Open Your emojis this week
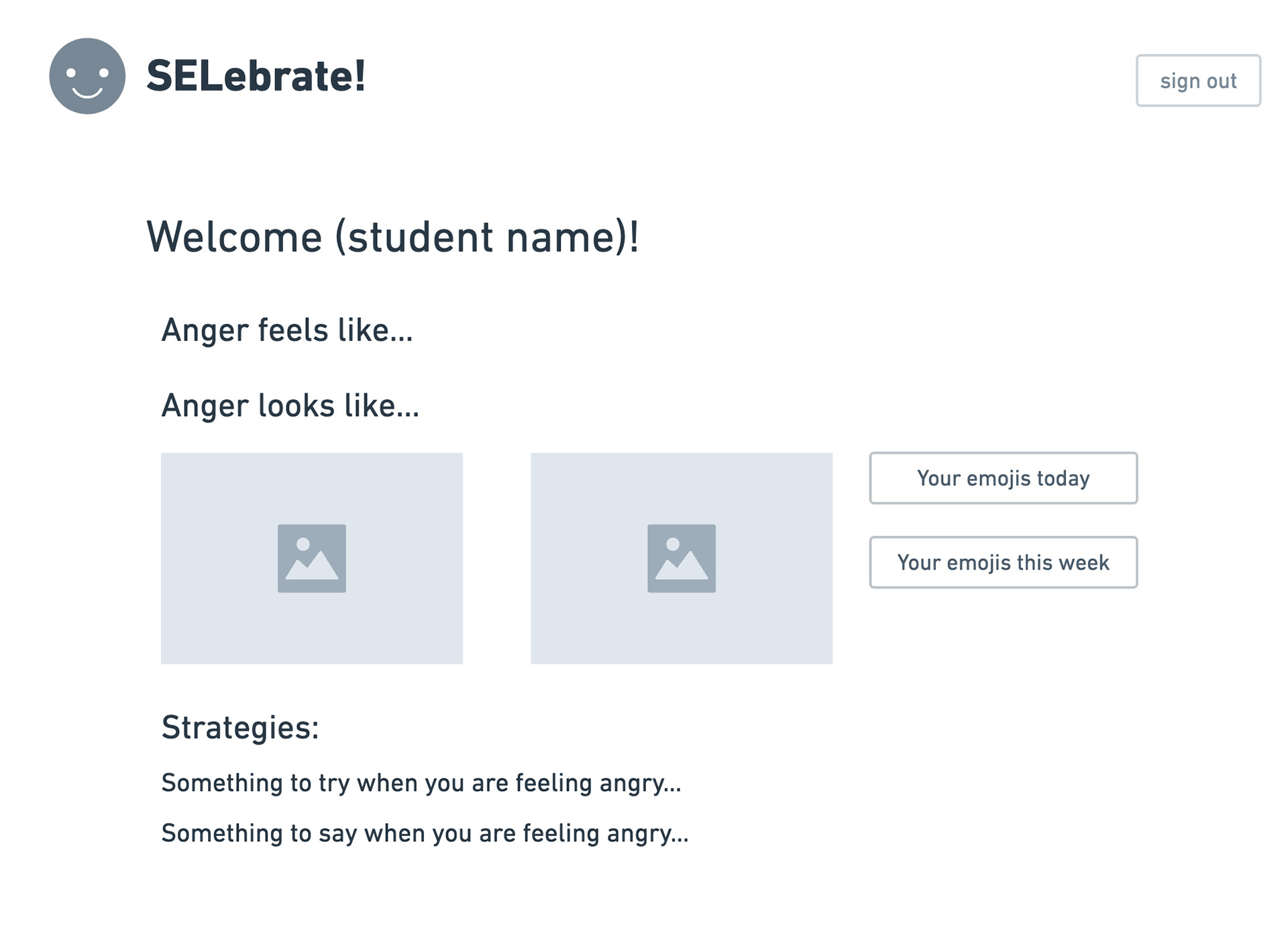This screenshot has height=946, width=1288. pyautogui.click(x=1003, y=562)
